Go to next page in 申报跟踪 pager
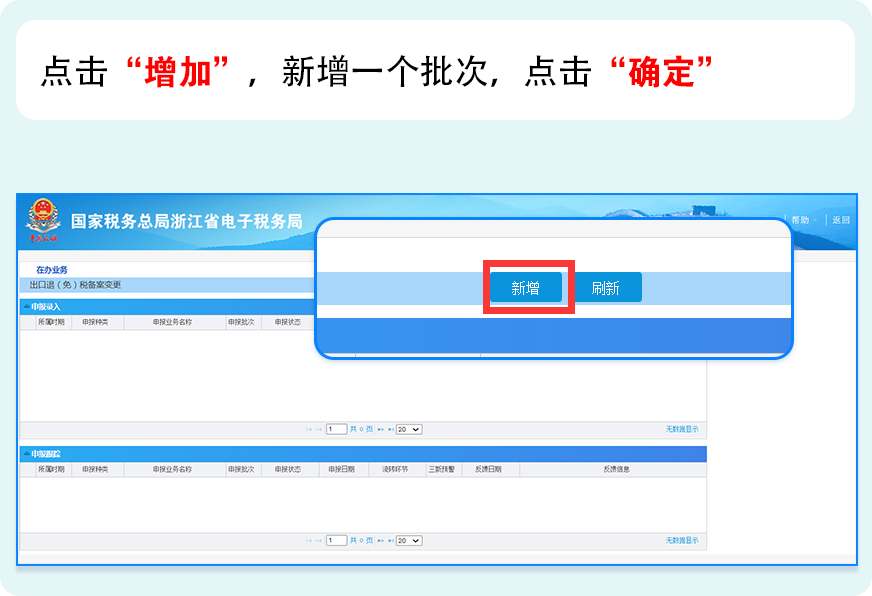872x596 pixels. (380, 540)
